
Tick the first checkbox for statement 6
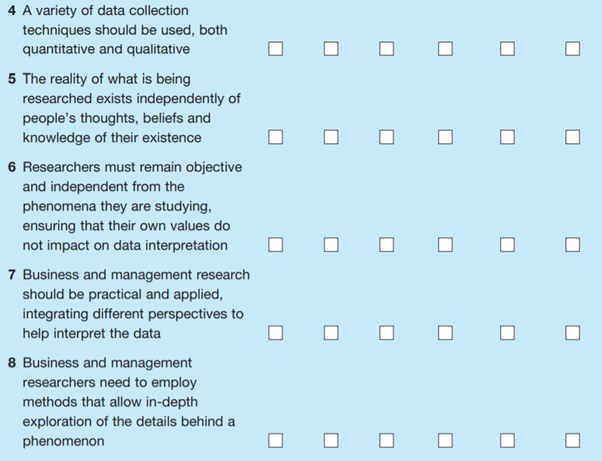tap(276, 245)
